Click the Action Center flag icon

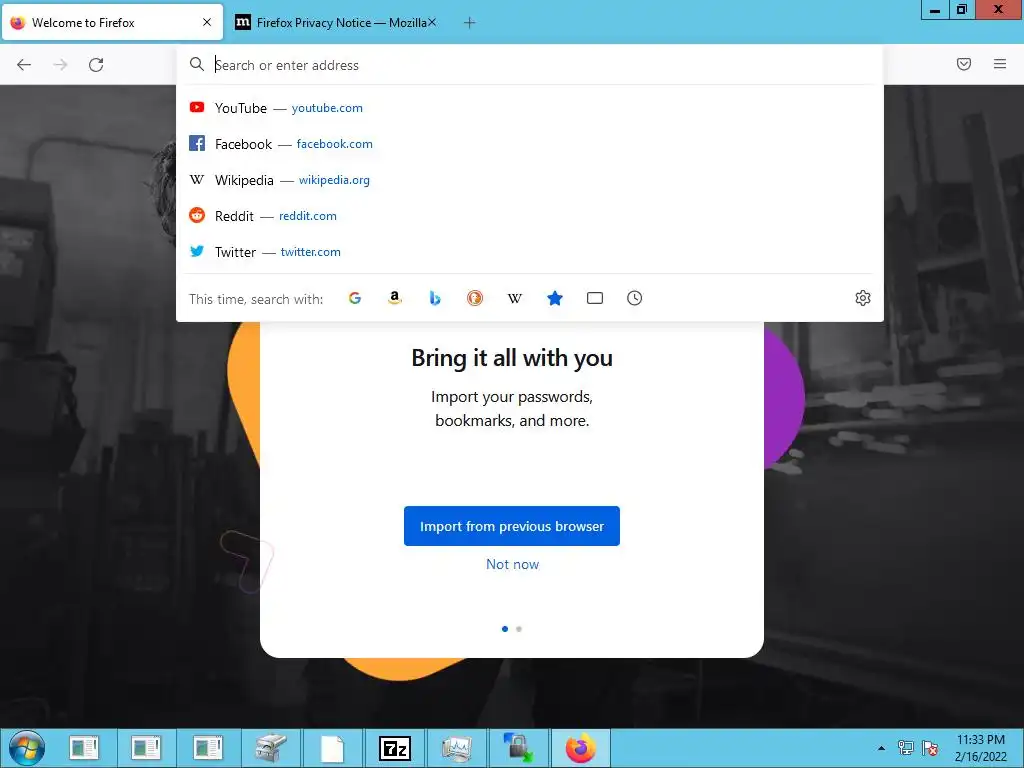coord(930,748)
